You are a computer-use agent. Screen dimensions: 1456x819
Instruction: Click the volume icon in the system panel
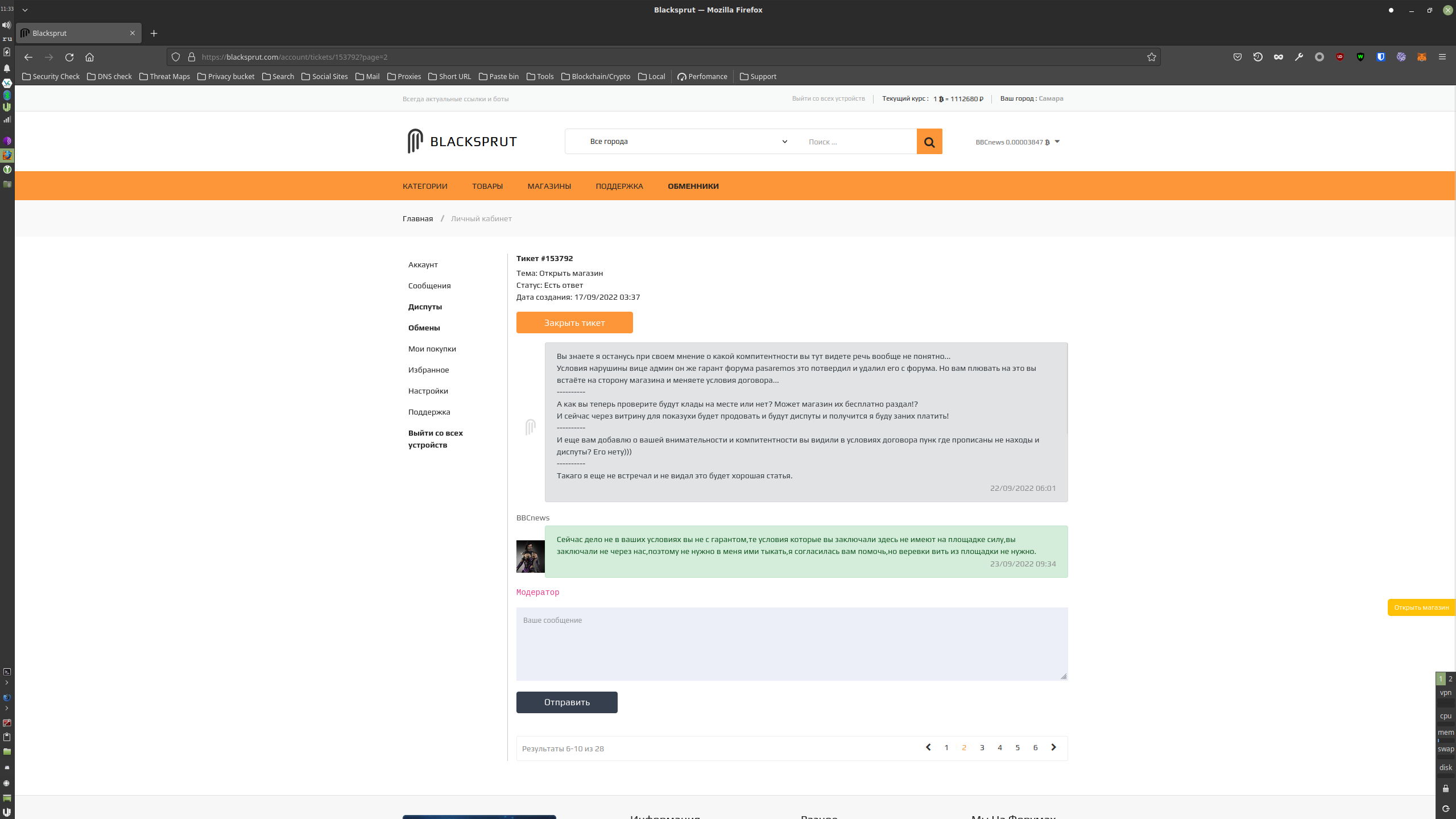point(6,25)
